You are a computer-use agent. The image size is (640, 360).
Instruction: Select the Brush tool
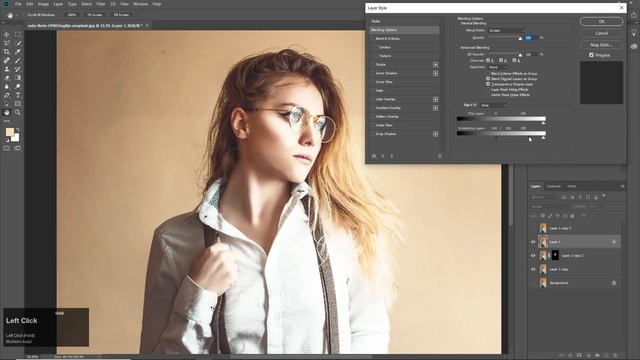18,60
